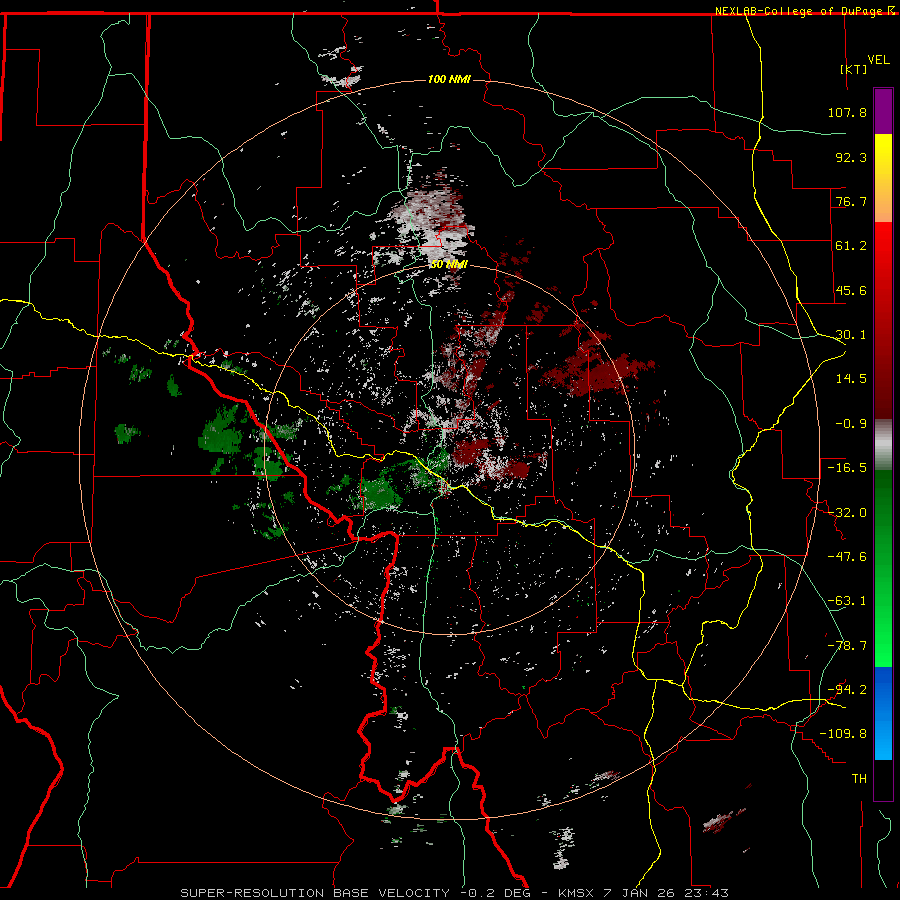
Task: Click the green segment of the velocity color bar
Action: pos(883,568)
